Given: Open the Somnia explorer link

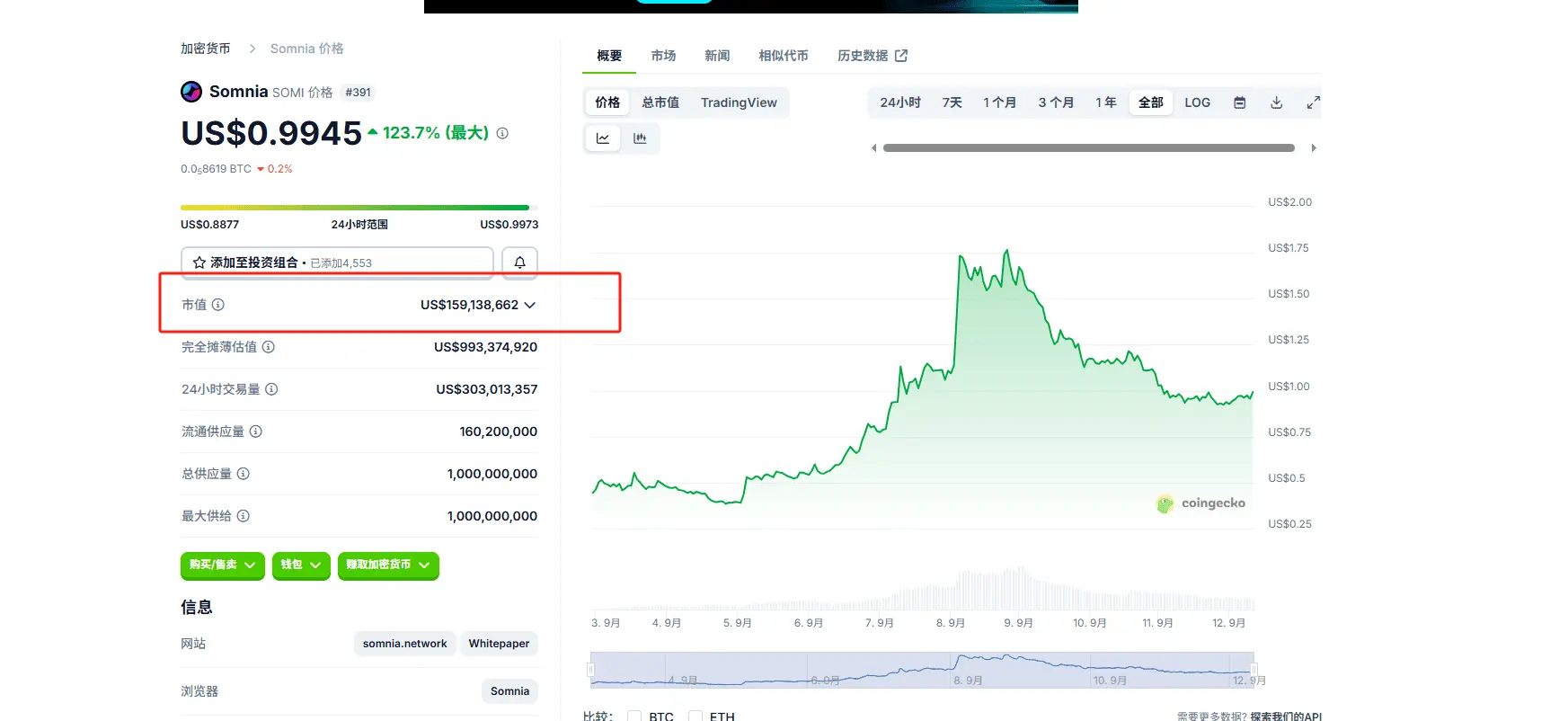Looking at the screenshot, I should pos(509,691).
